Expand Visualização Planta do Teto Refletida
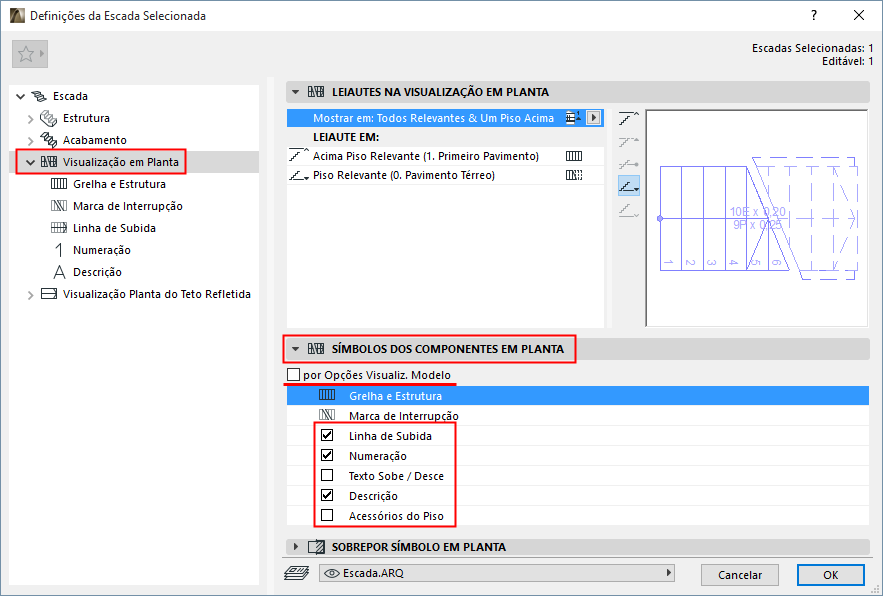The height and width of the screenshot is (596, 883). click(31, 295)
